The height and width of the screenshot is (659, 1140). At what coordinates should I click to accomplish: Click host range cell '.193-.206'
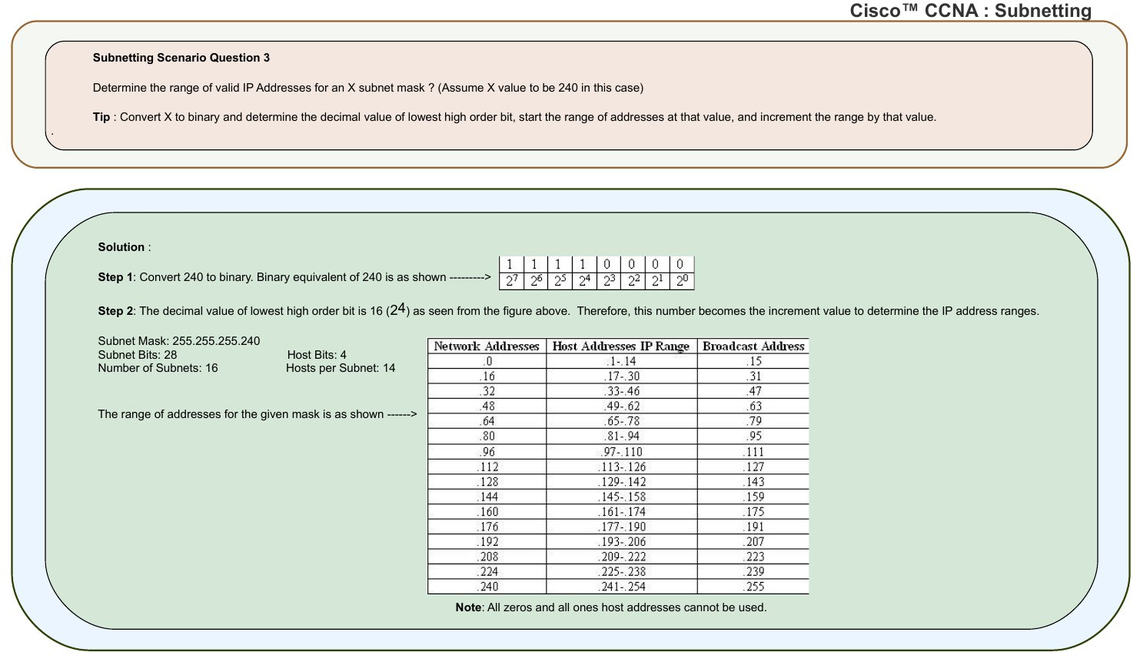coord(622,542)
